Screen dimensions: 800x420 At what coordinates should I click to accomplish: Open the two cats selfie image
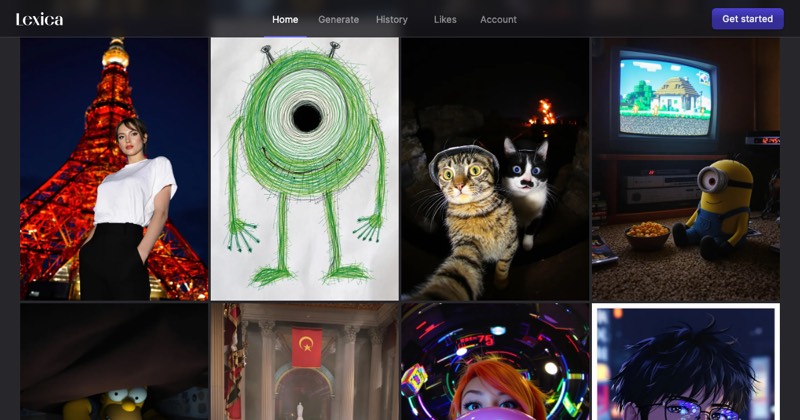point(495,168)
